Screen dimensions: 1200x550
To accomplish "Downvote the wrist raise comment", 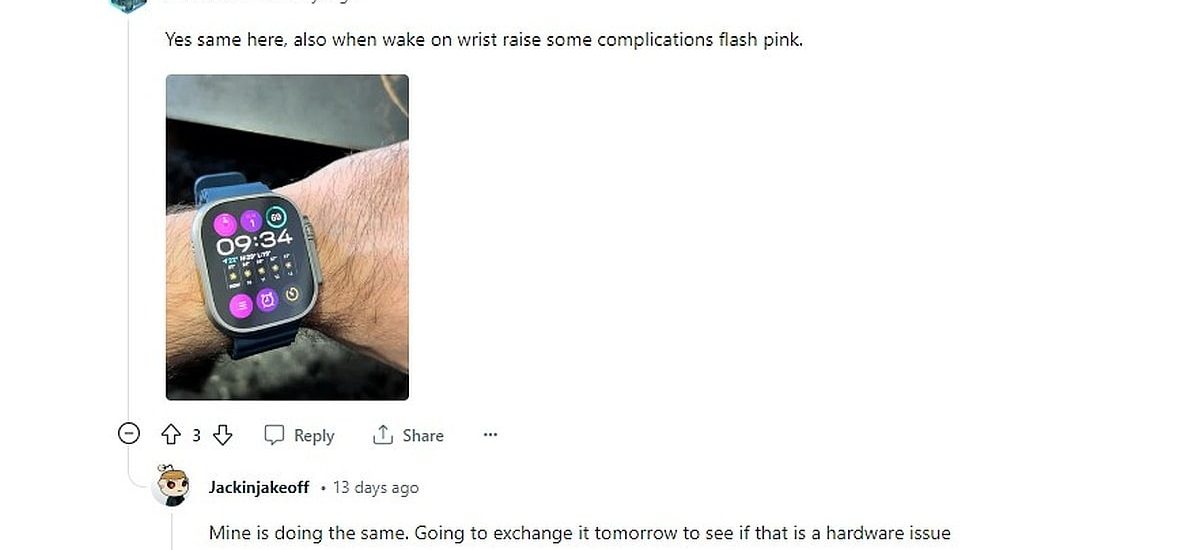I will pos(223,435).
